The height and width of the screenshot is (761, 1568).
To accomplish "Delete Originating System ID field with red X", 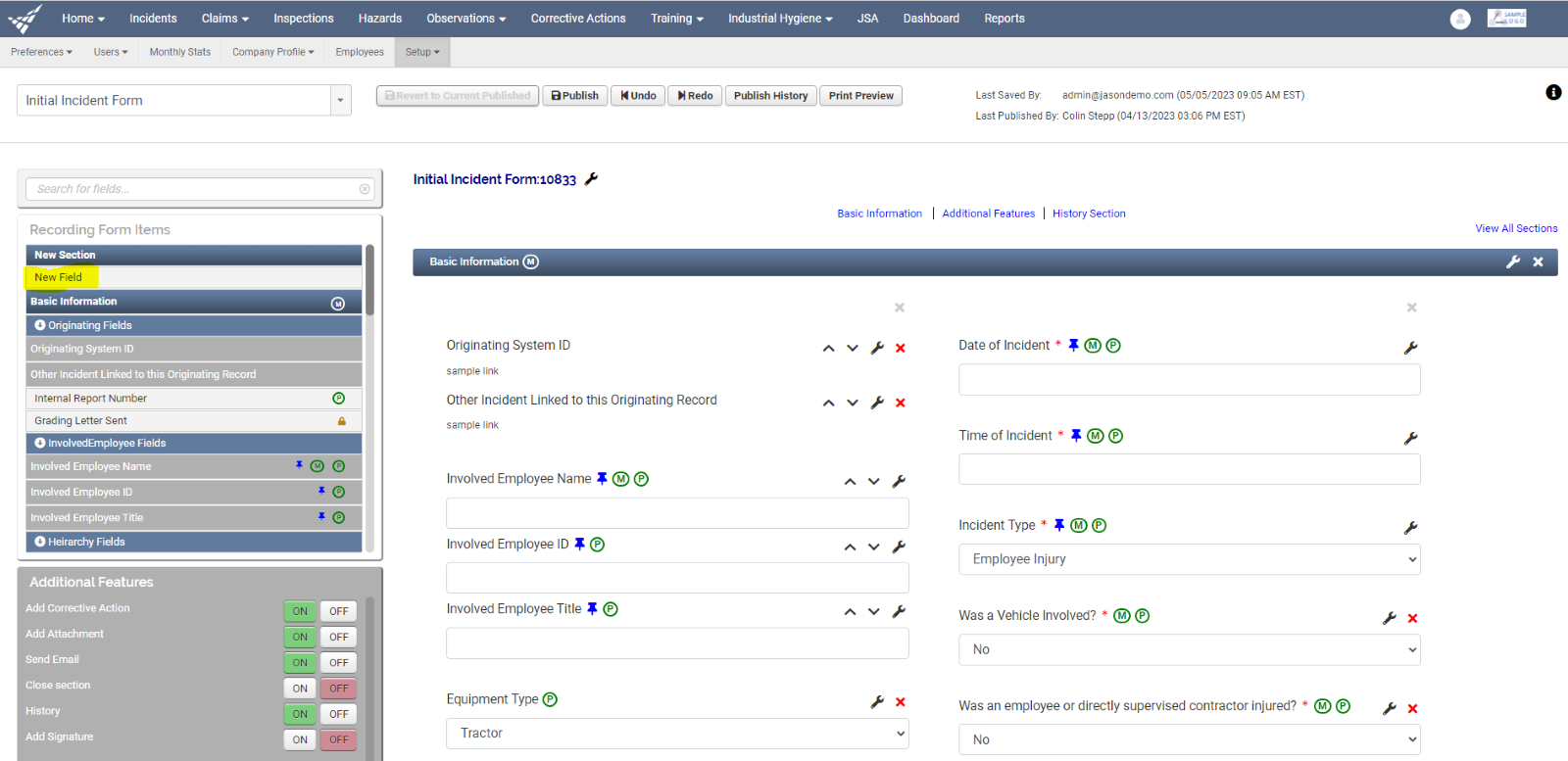I will click(901, 348).
